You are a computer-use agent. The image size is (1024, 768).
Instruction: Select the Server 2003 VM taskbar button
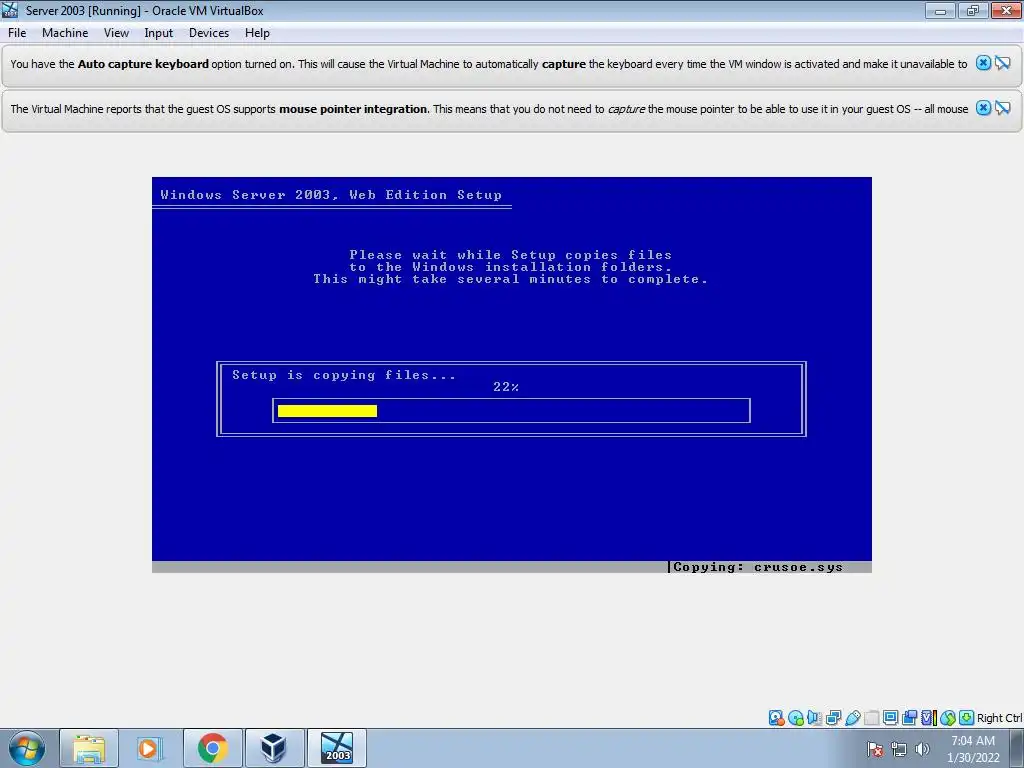click(337, 748)
